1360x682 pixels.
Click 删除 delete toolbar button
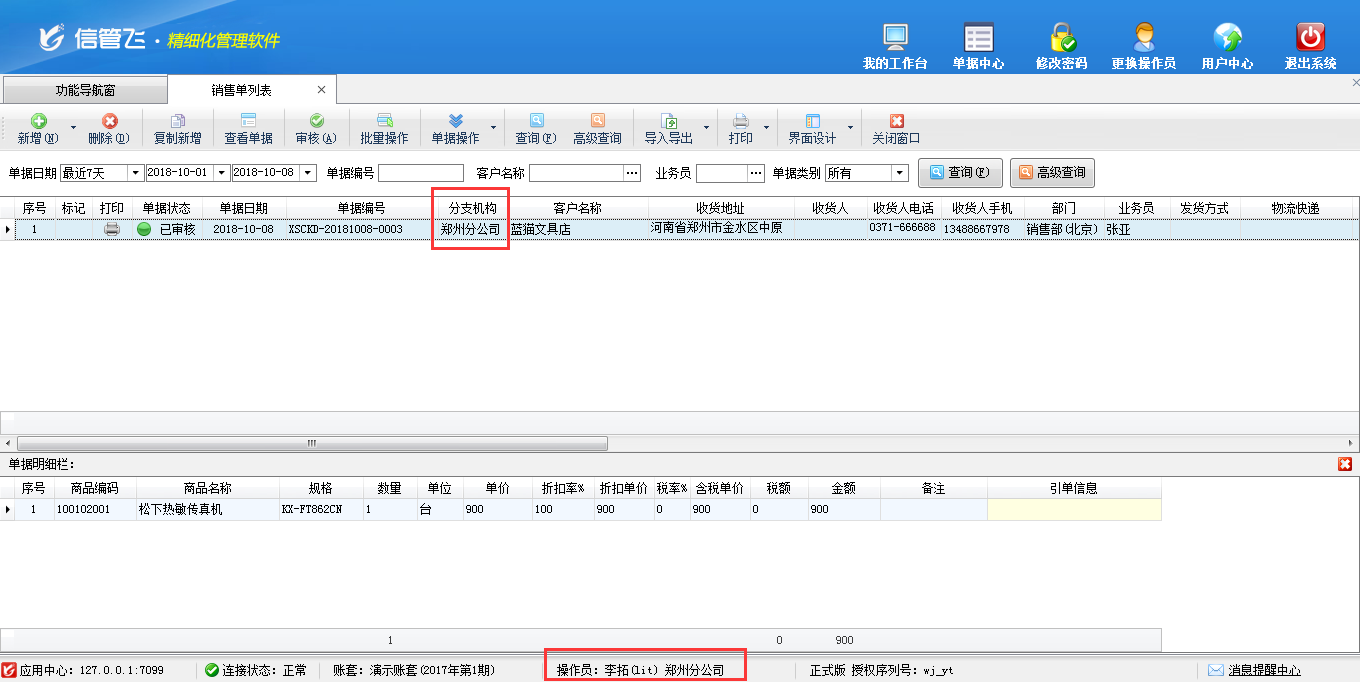tap(109, 129)
